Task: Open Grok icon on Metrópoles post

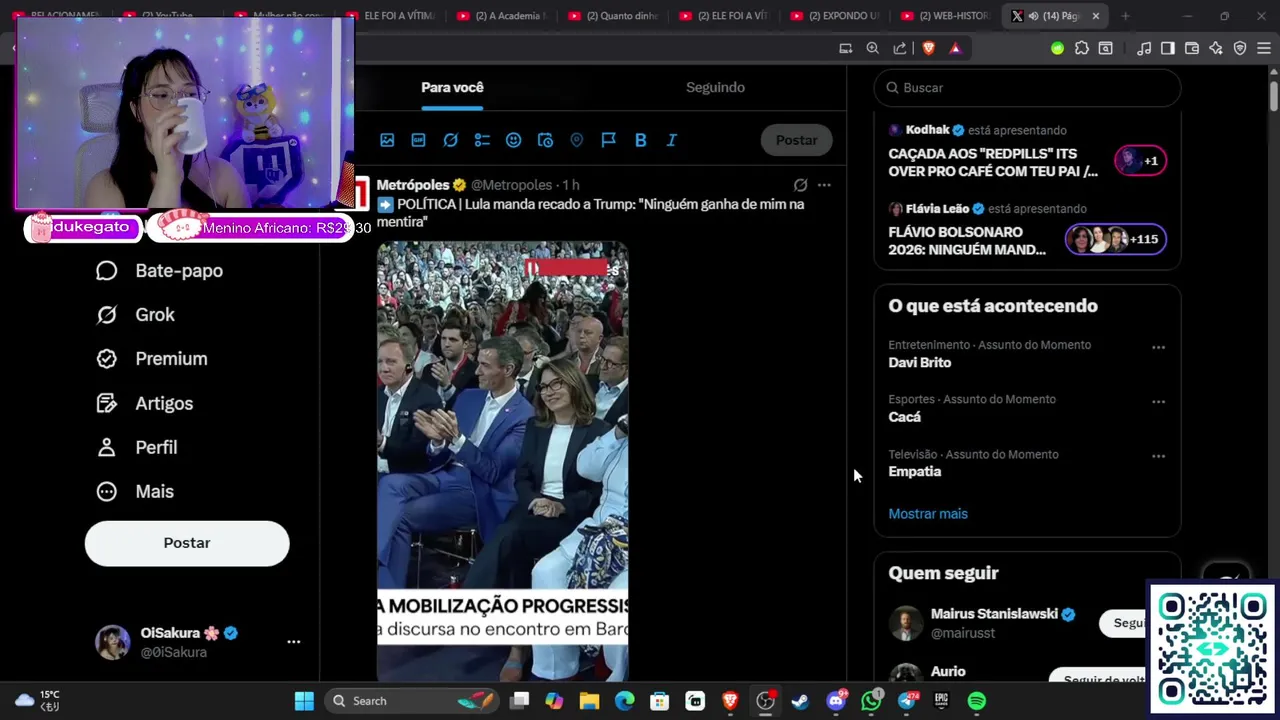Action: pyautogui.click(x=800, y=185)
